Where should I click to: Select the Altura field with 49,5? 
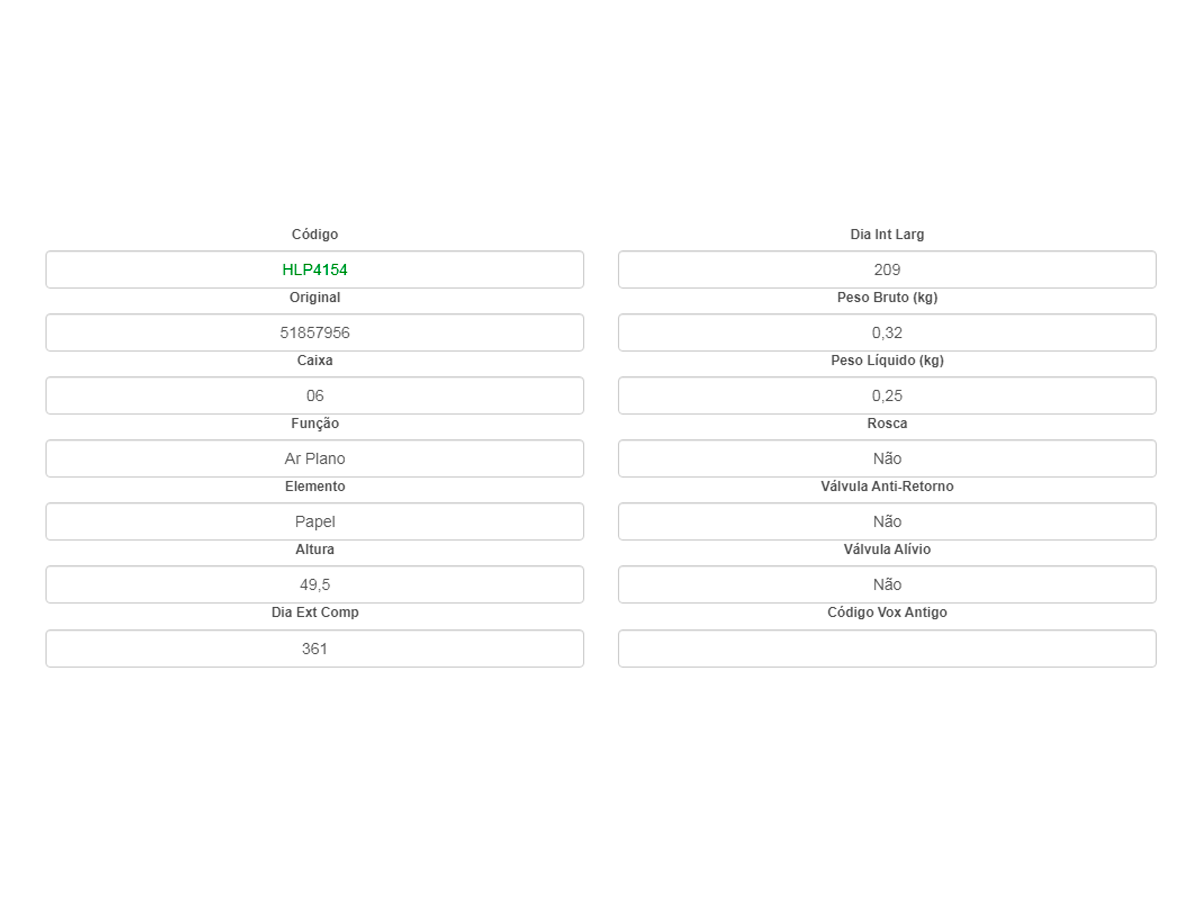click(315, 585)
